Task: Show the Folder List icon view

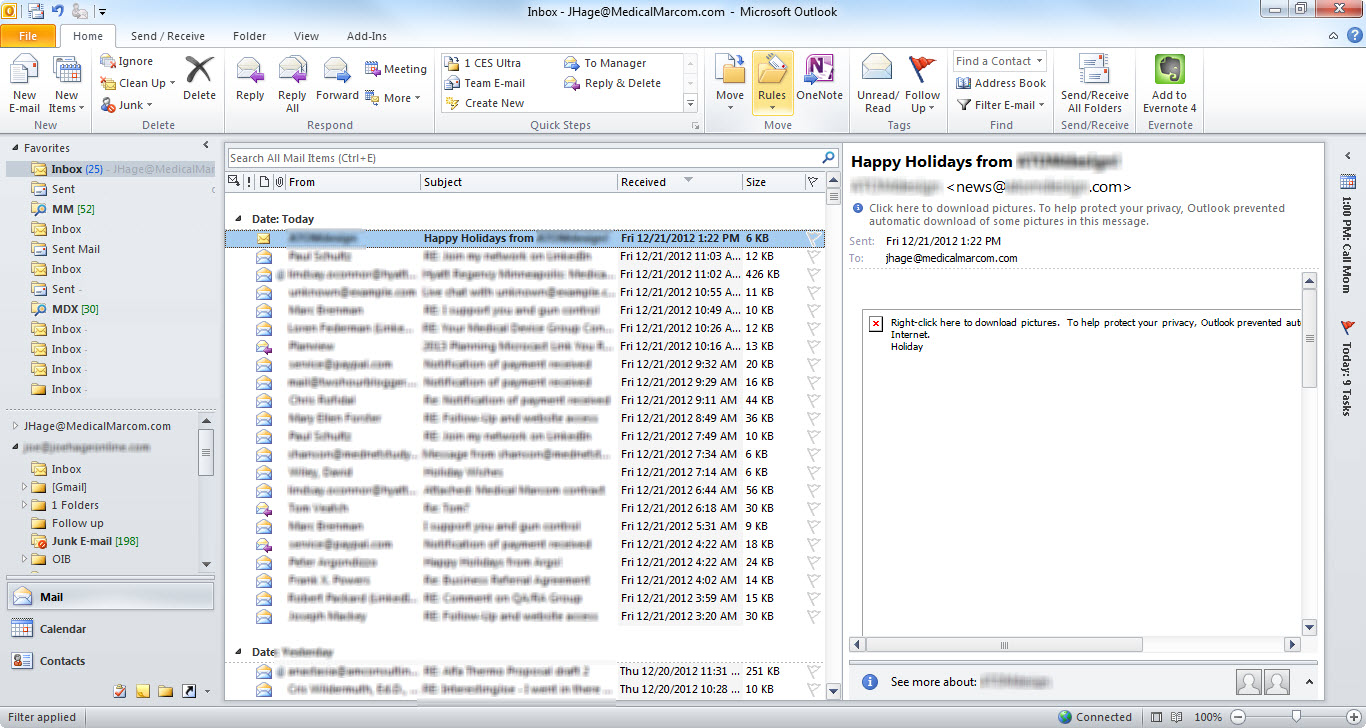Action: coord(165,691)
